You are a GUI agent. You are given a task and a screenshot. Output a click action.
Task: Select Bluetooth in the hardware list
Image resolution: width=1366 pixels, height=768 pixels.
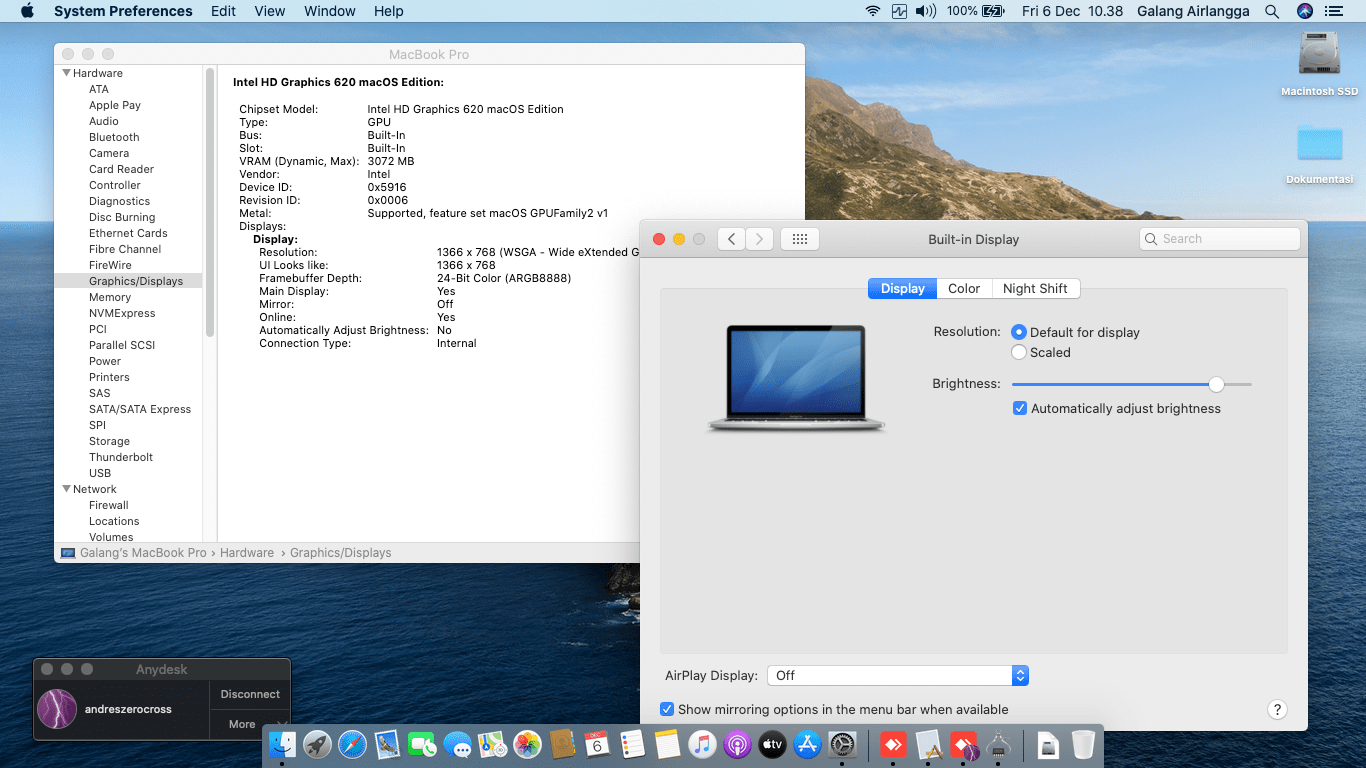pyautogui.click(x=114, y=137)
